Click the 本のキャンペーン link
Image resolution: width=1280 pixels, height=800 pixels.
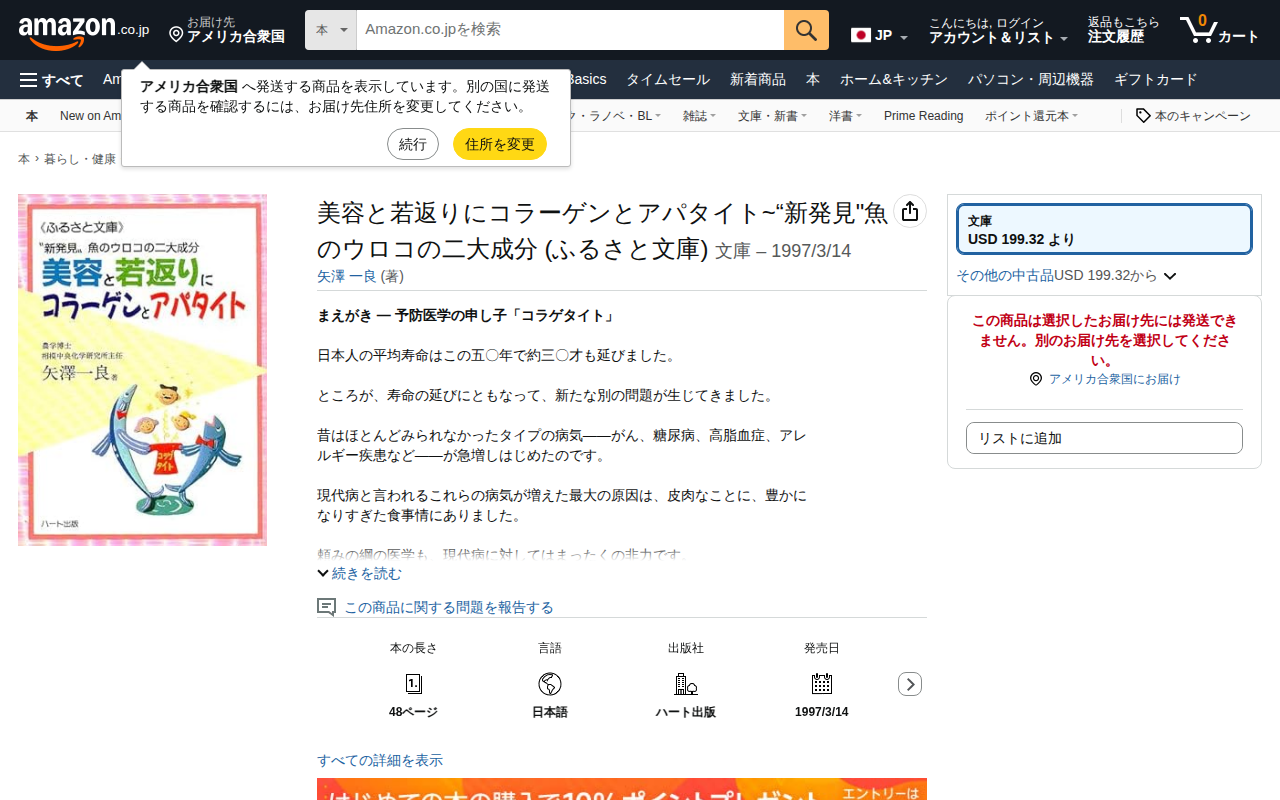[x=1202, y=116]
